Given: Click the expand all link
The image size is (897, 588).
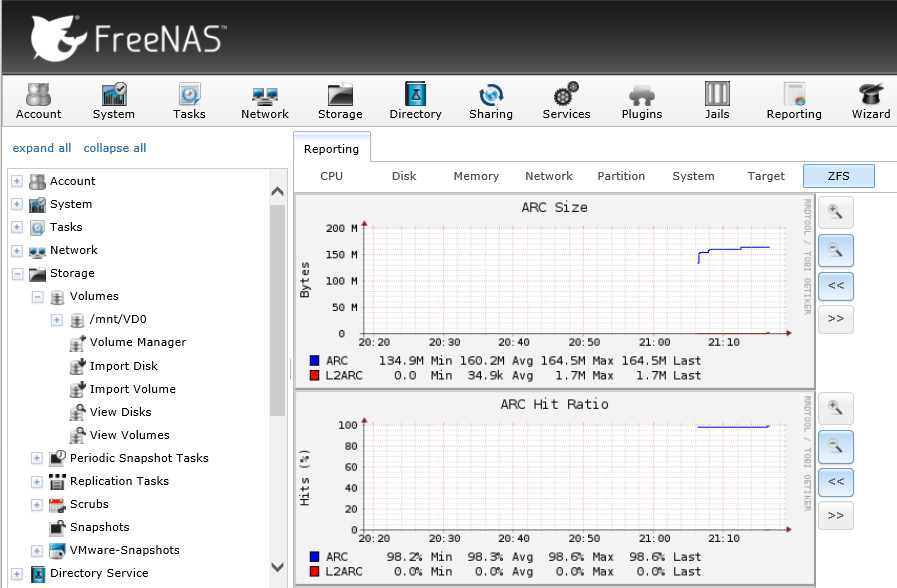Looking at the screenshot, I should [x=42, y=148].
